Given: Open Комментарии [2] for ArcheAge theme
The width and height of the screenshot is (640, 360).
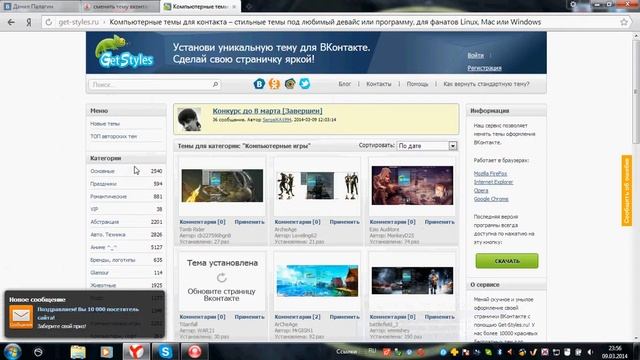Looking at the screenshot, I should point(297,317).
